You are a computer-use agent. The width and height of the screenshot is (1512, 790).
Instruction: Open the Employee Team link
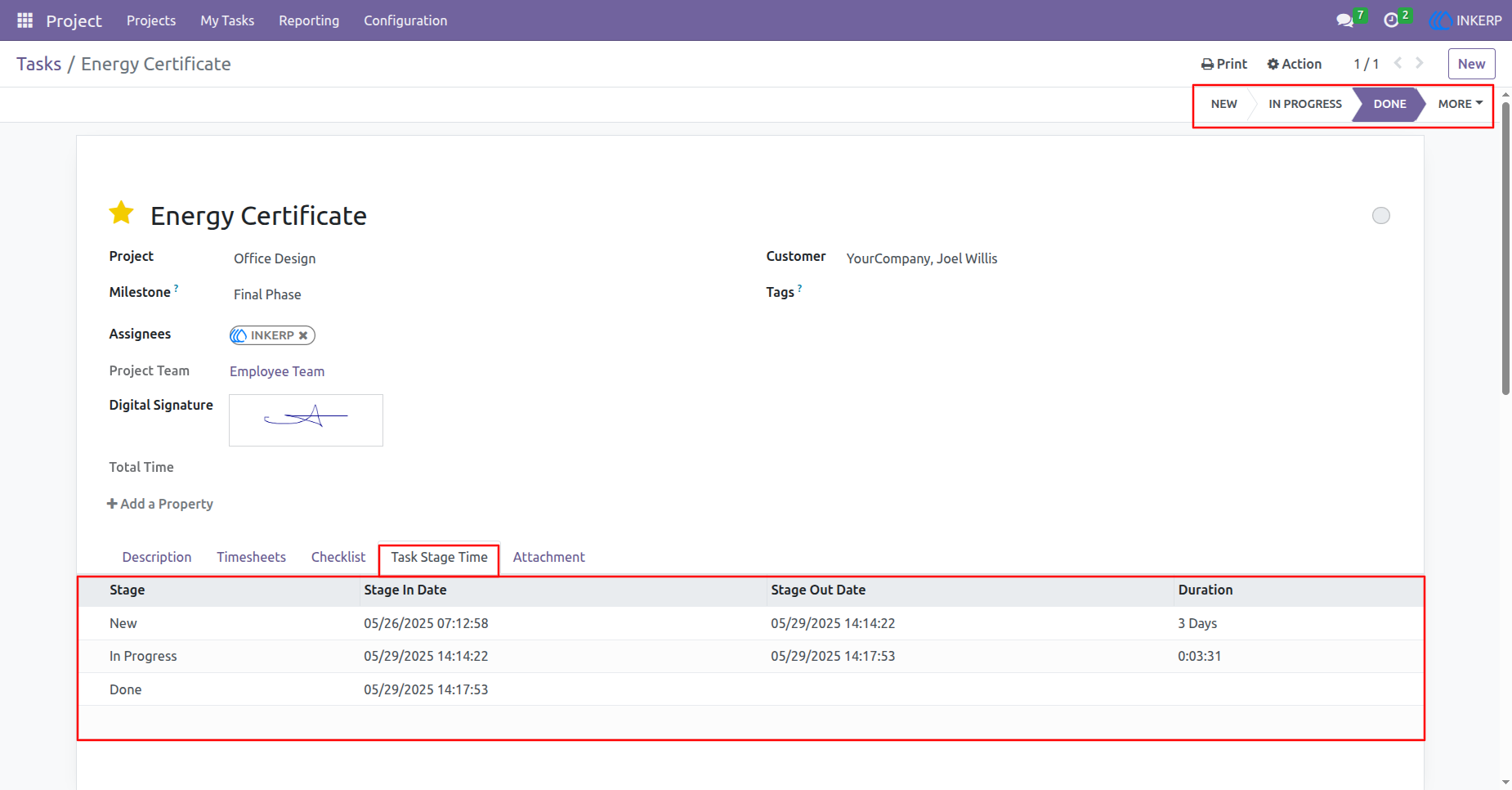(277, 371)
